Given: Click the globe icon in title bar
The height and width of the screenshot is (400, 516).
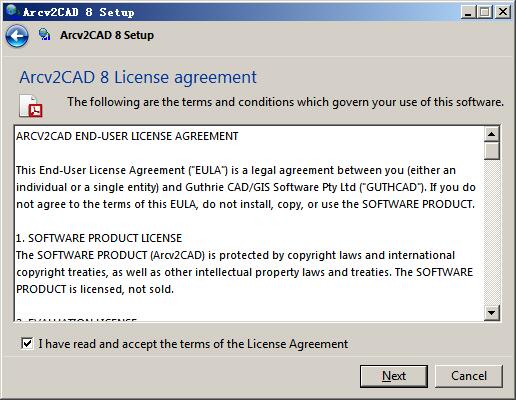Looking at the screenshot, I should coord(12,11).
